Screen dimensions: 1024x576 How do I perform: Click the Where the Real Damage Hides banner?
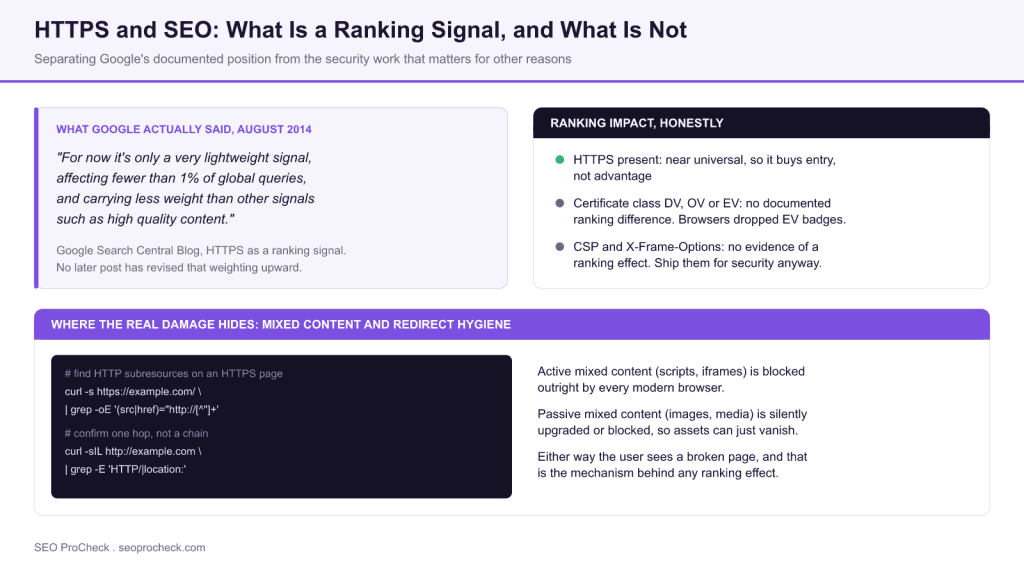512,325
